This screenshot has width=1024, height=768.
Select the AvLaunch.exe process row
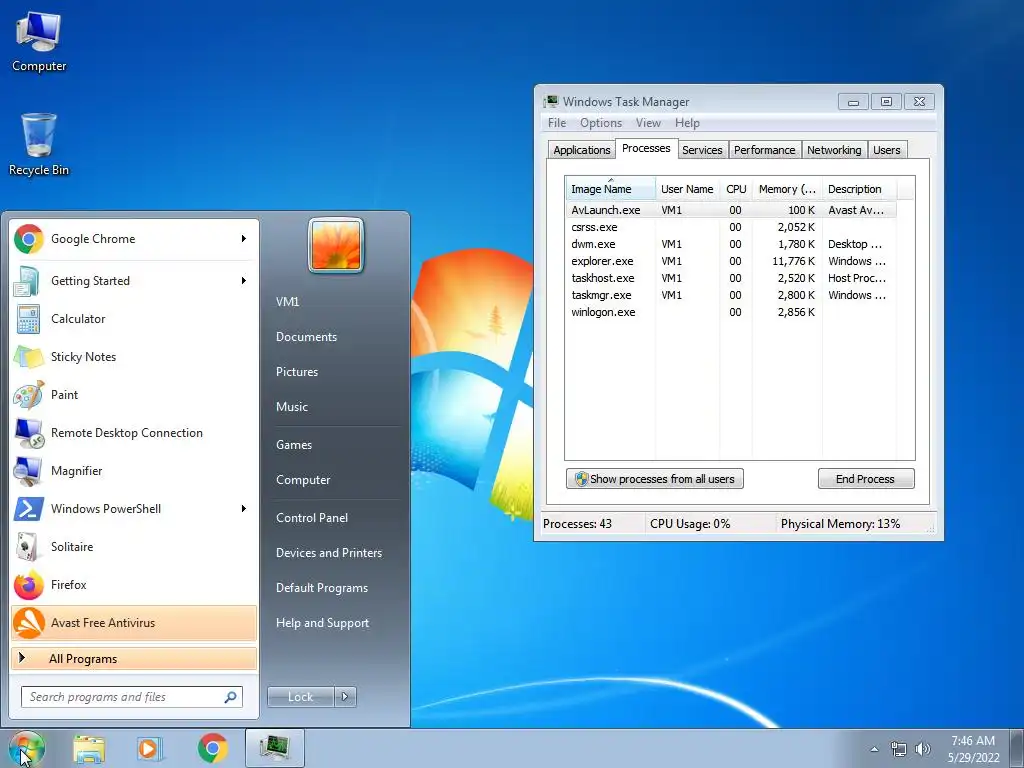731,210
